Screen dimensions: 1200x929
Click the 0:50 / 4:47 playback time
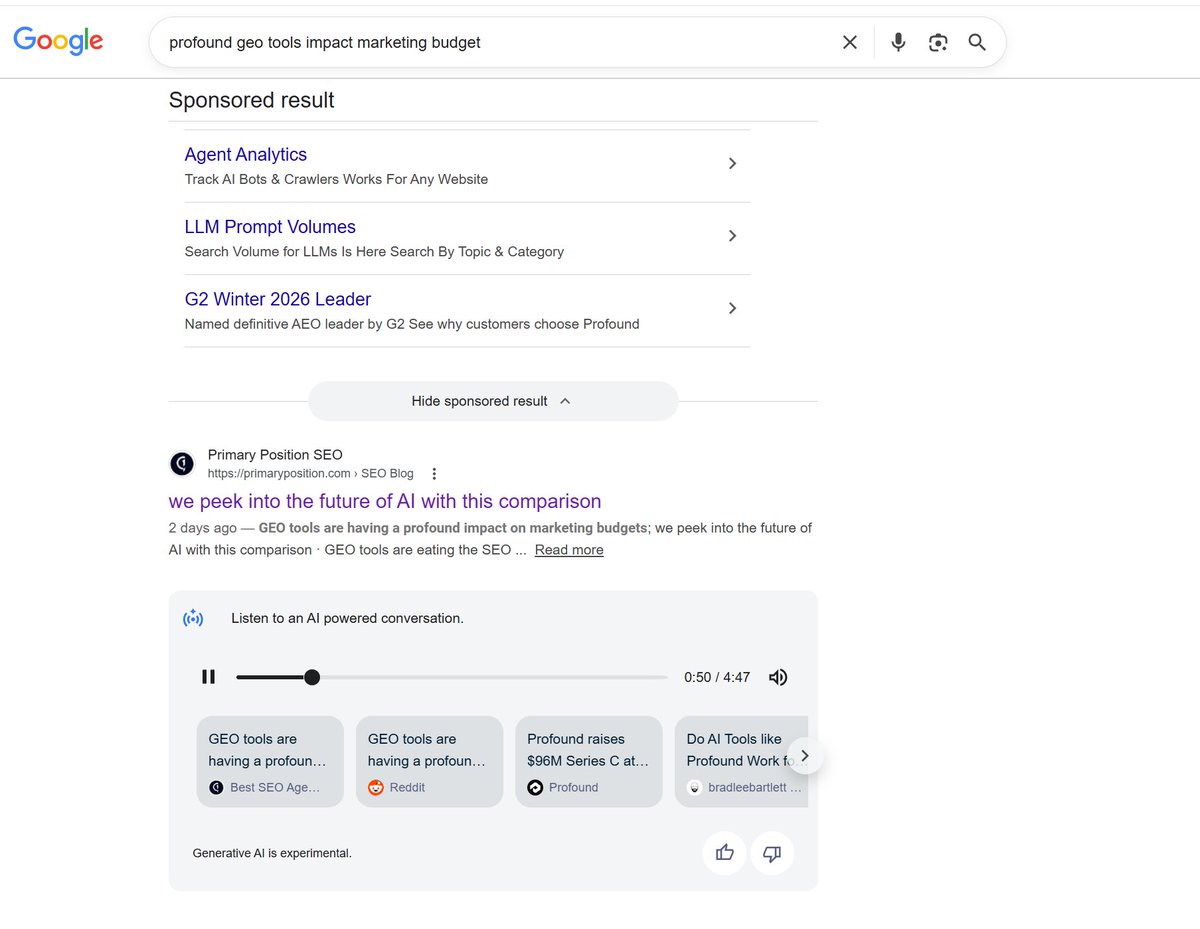click(717, 677)
